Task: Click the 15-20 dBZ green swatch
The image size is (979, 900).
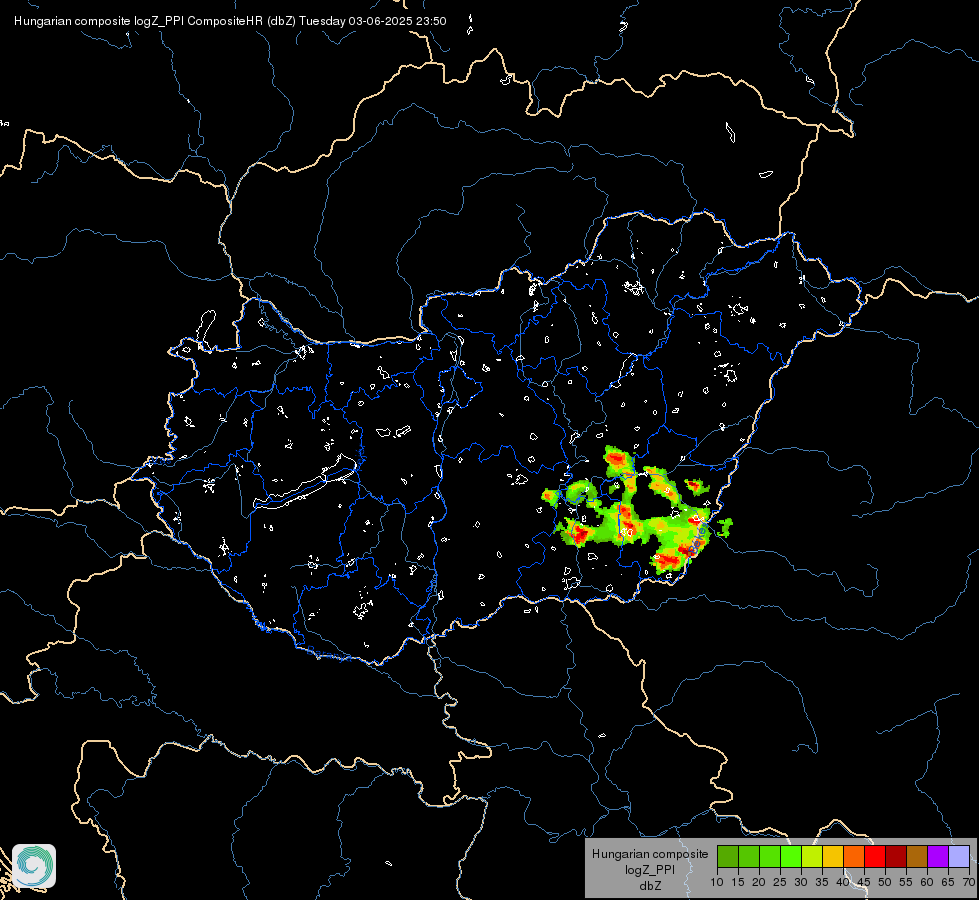Action: point(749,856)
